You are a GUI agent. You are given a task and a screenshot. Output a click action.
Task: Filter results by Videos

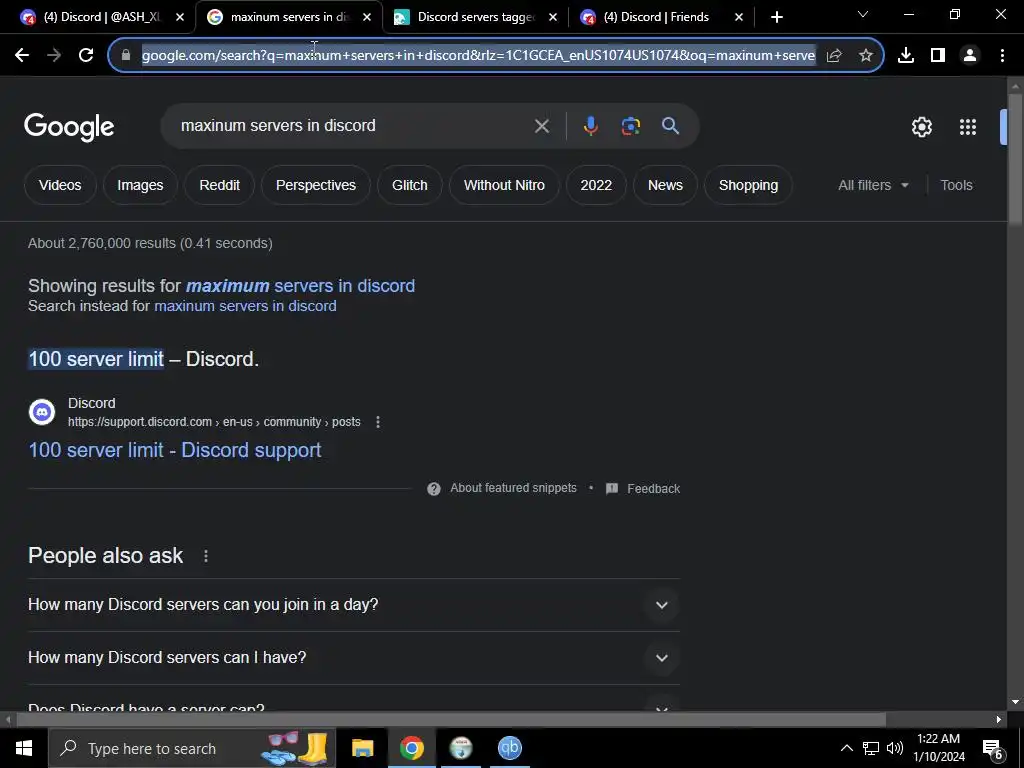60,185
